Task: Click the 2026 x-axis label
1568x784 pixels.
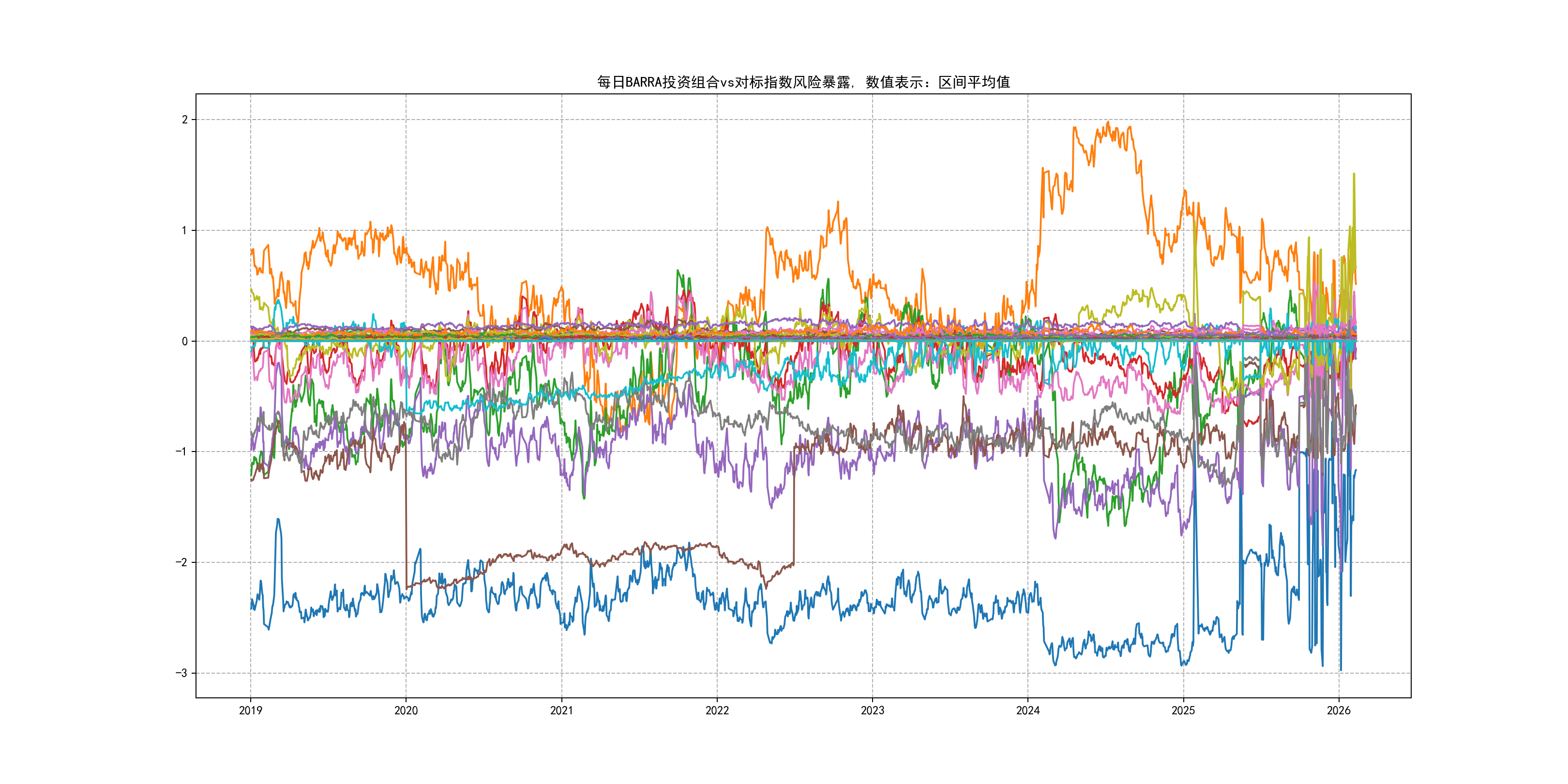Action: (1339, 710)
